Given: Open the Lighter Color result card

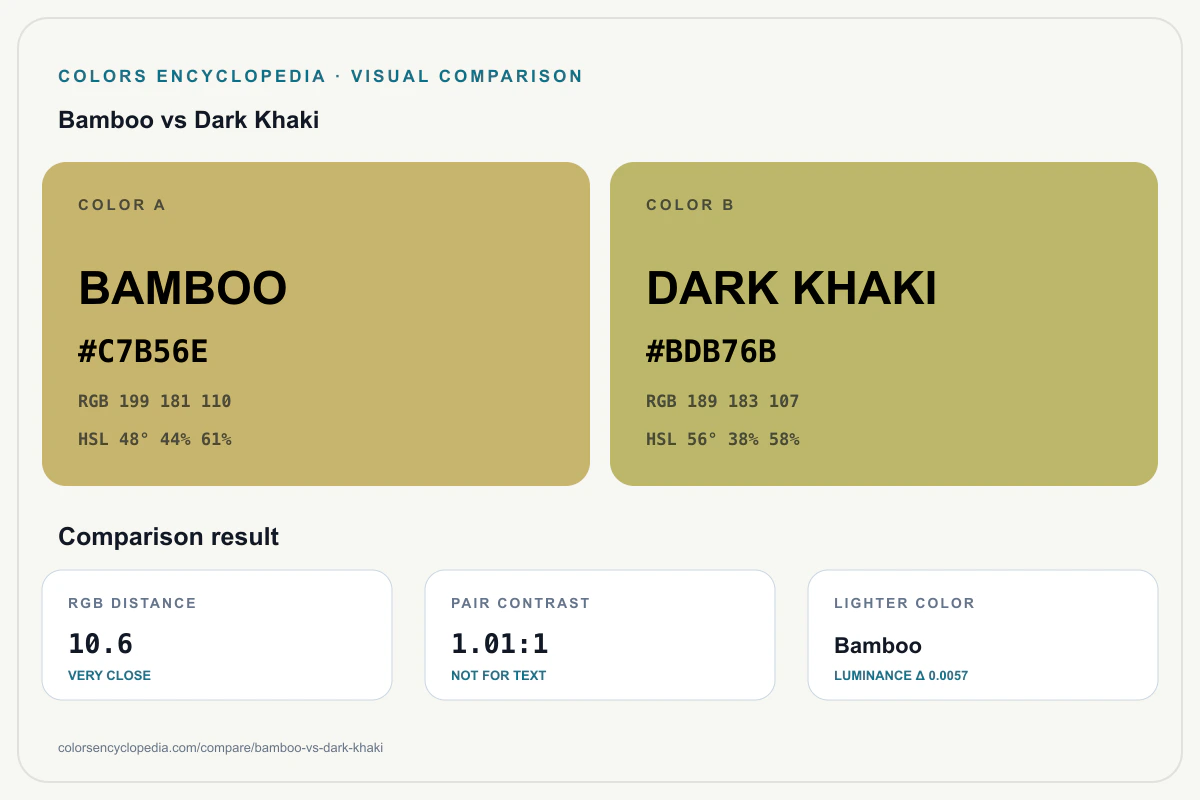Looking at the screenshot, I should click(983, 635).
